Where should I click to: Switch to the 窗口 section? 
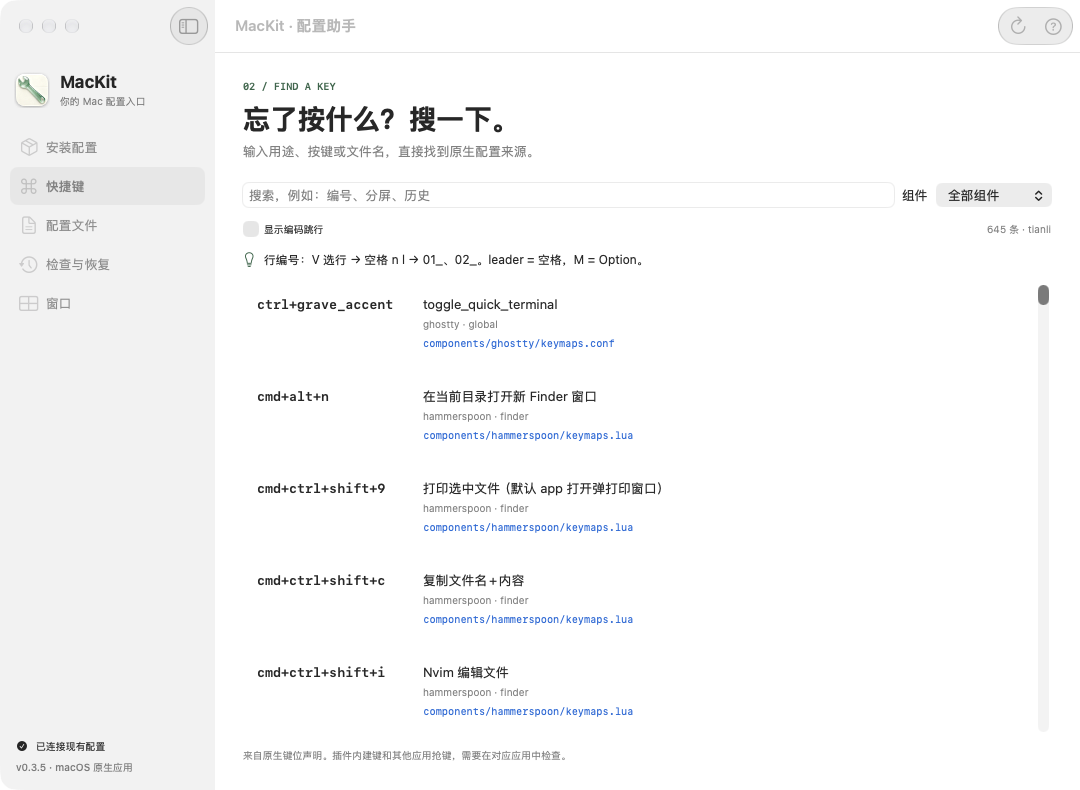point(107,304)
